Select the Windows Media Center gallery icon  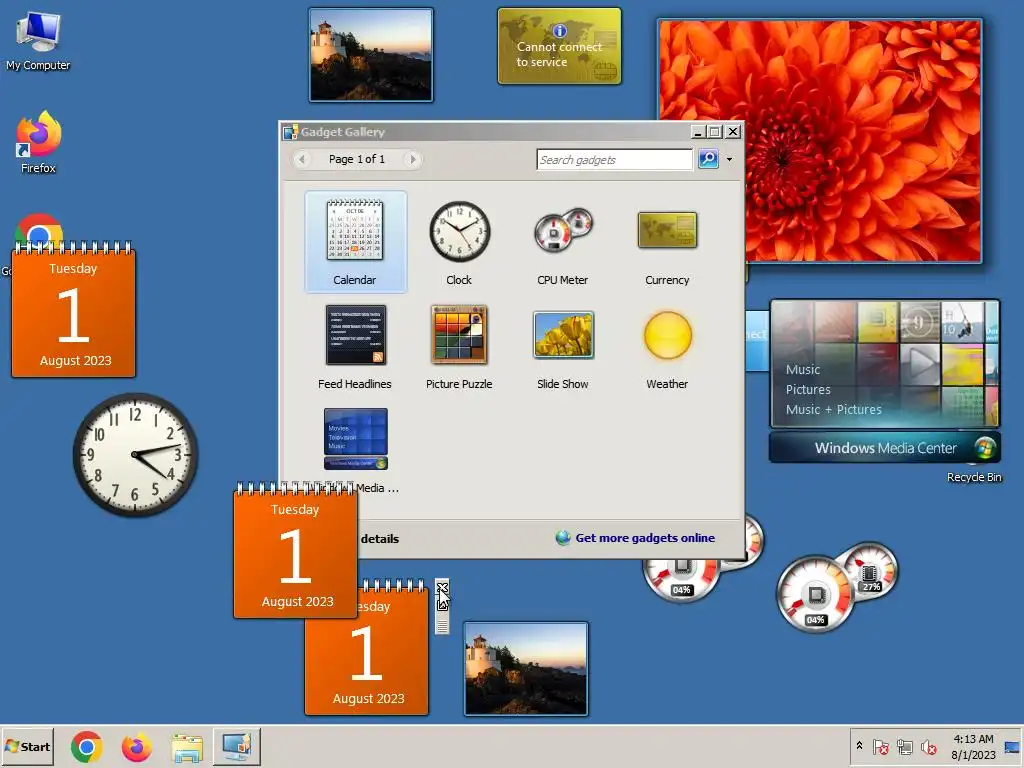tap(355, 439)
